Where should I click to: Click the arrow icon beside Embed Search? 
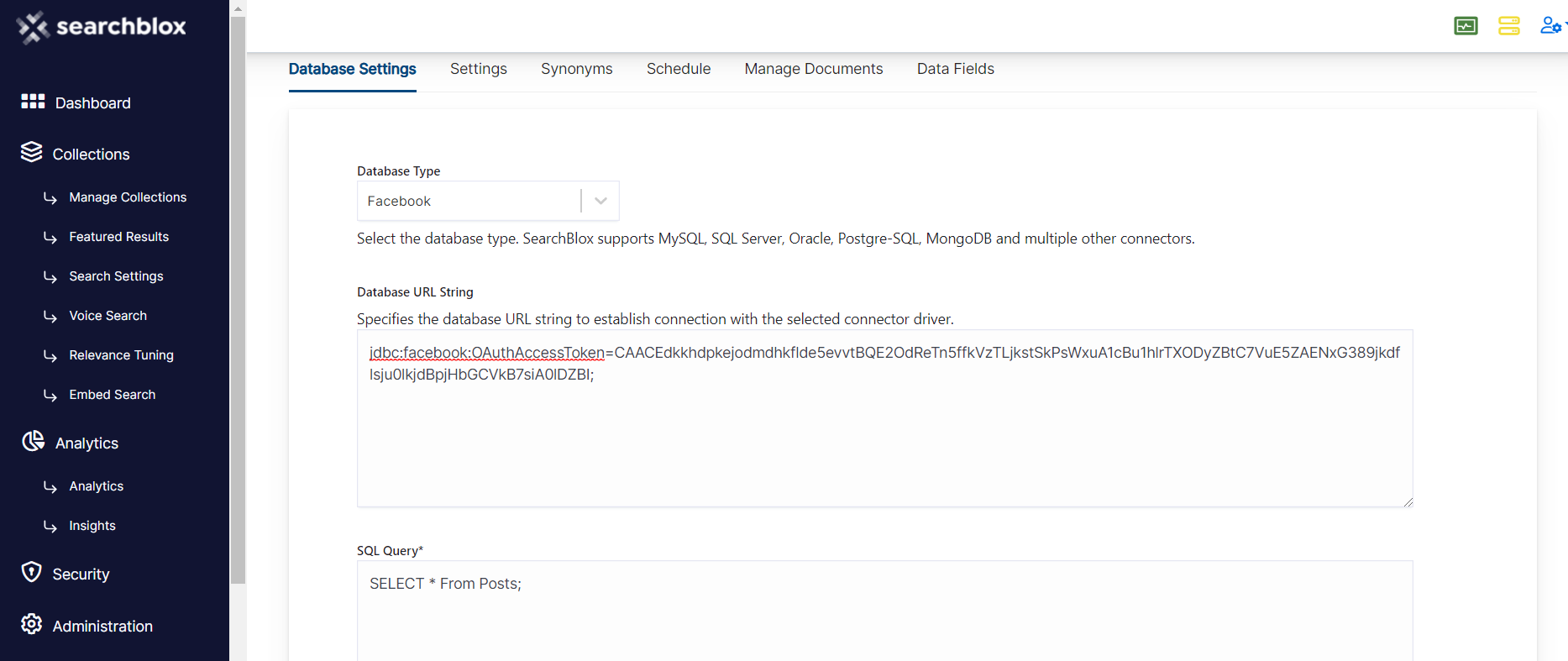click(x=50, y=396)
